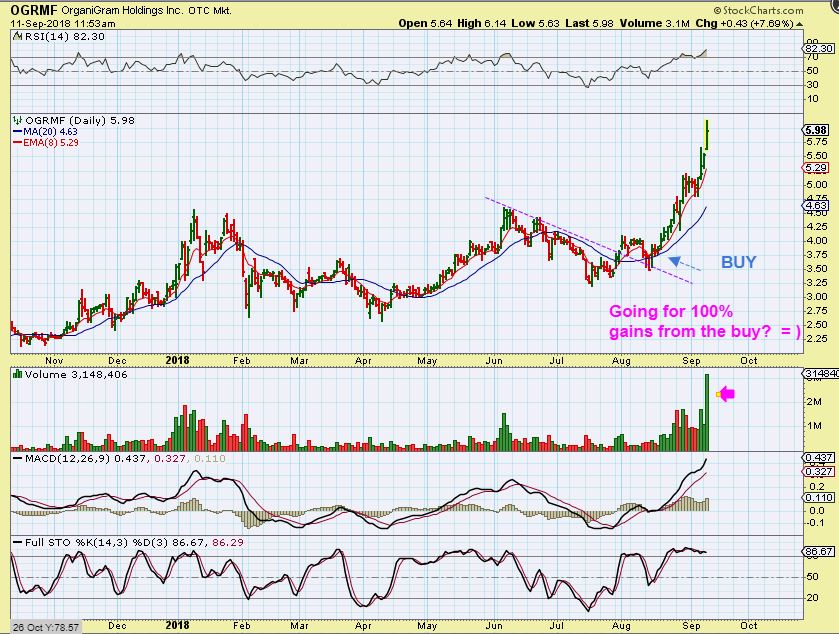
Task: Click the 0.327 signal tag on right axis
Action: [x=819, y=471]
